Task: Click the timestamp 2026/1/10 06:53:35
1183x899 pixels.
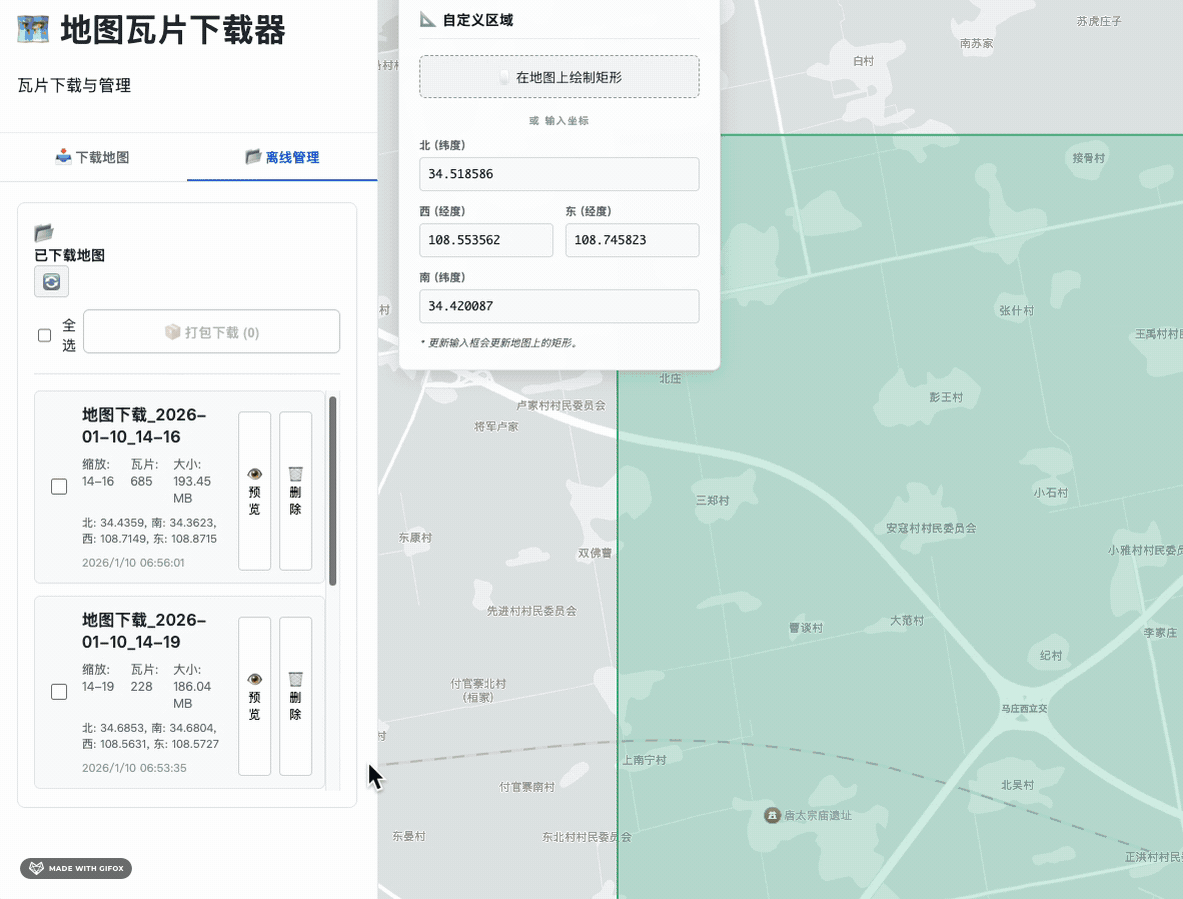Action: (134, 768)
